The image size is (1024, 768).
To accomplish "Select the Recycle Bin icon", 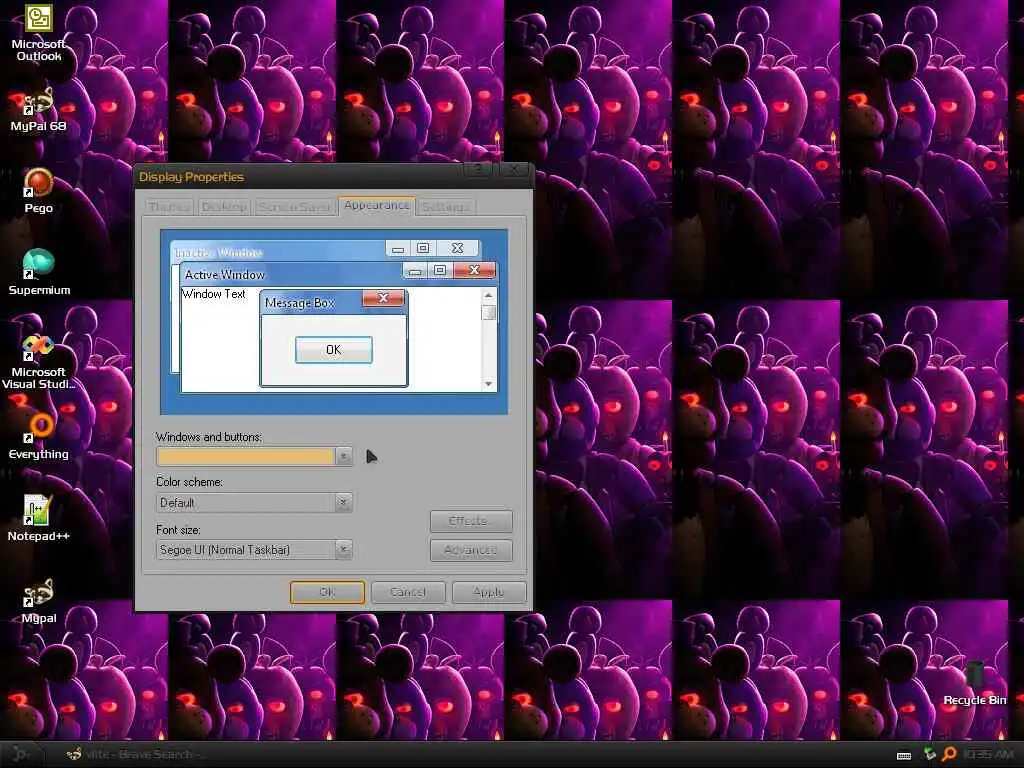I will coord(974,683).
